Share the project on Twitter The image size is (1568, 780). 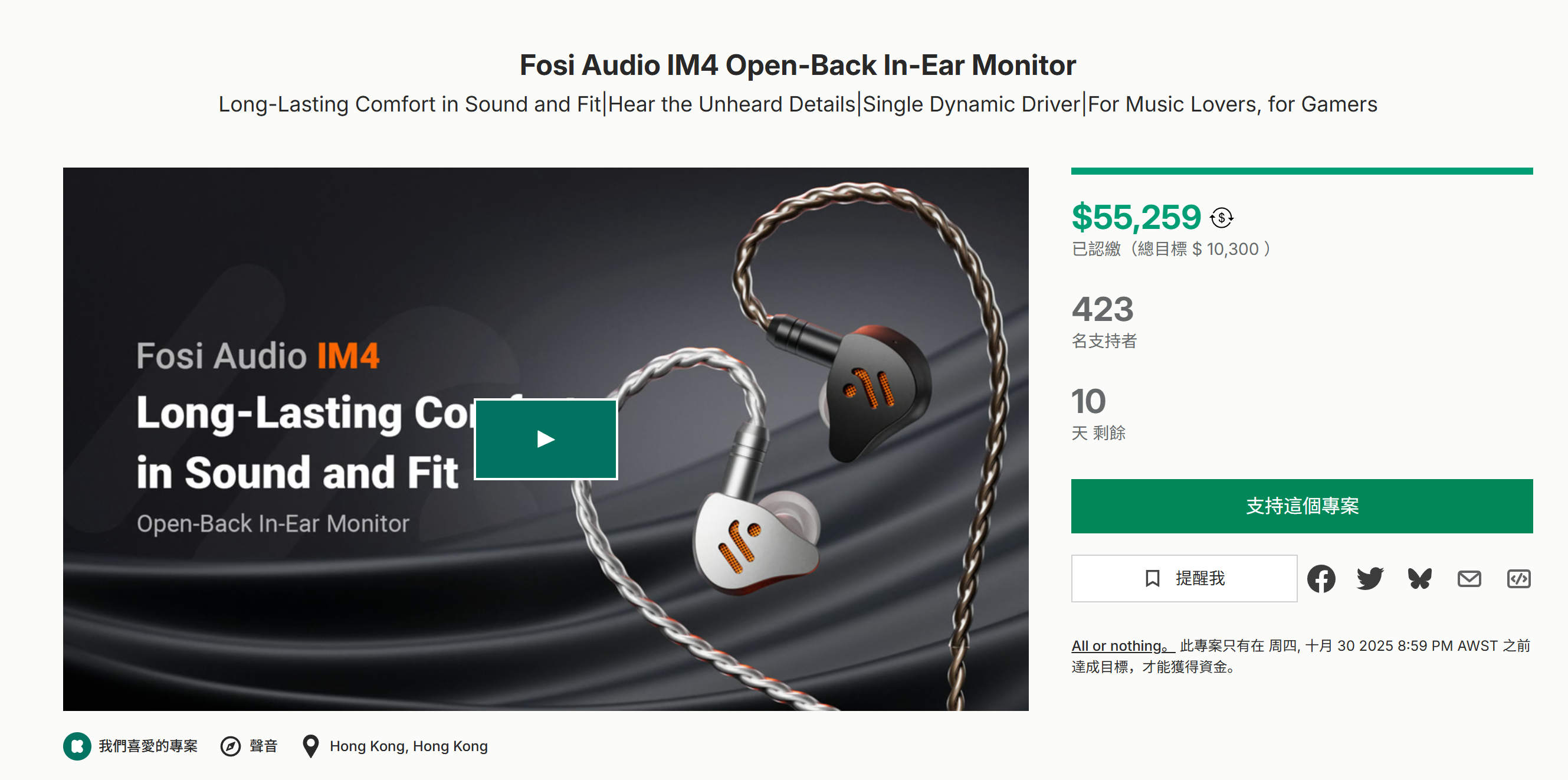click(x=1370, y=578)
